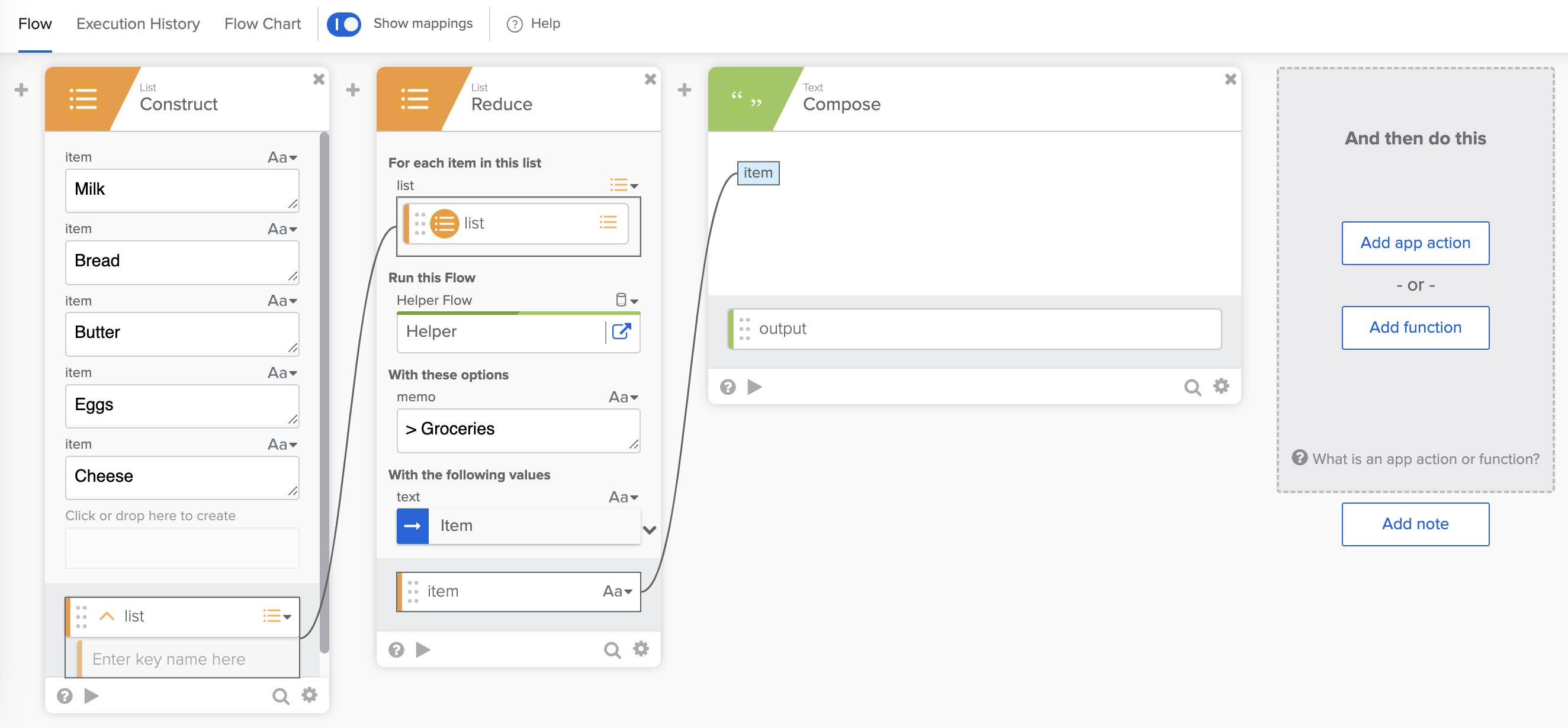Click the List icon on the Reduce card header

415,99
